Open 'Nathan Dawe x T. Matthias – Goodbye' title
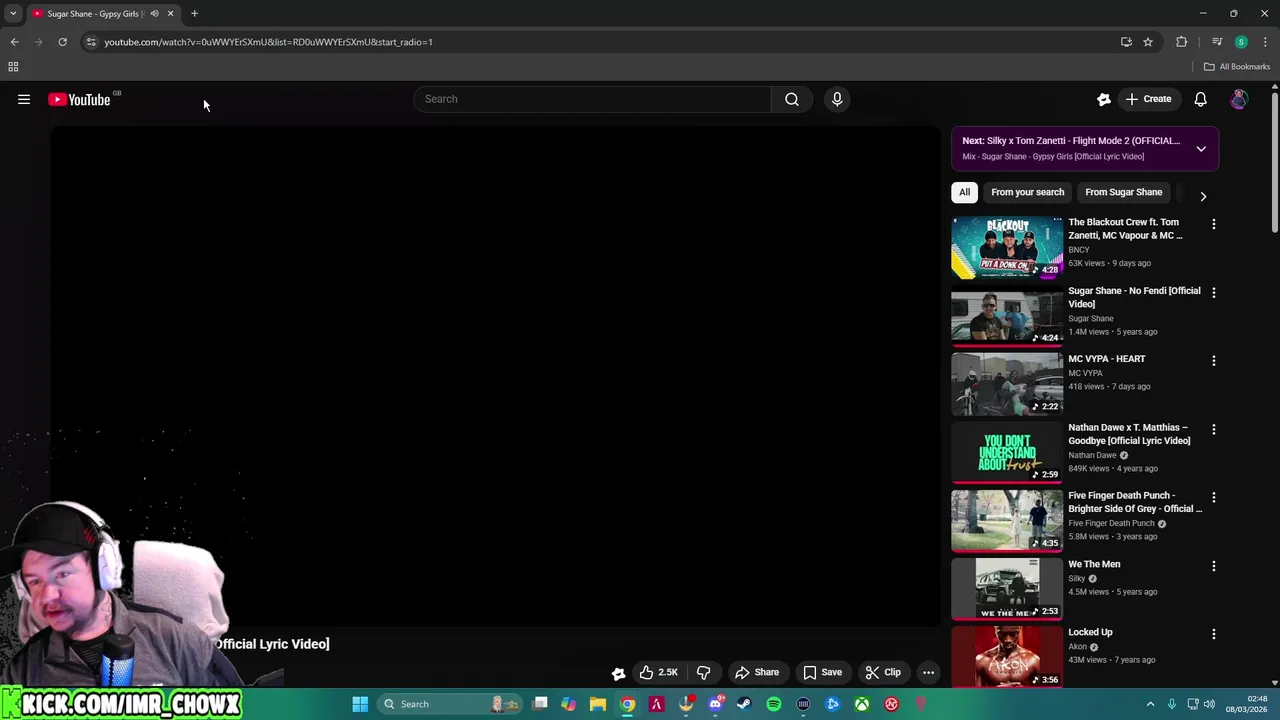 tap(1129, 434)
